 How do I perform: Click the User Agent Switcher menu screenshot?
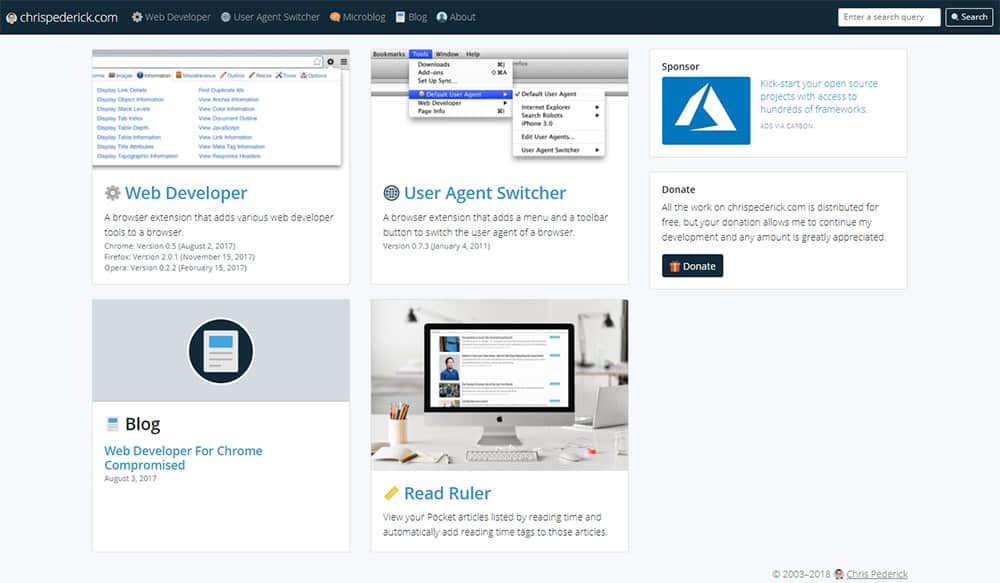499,105
